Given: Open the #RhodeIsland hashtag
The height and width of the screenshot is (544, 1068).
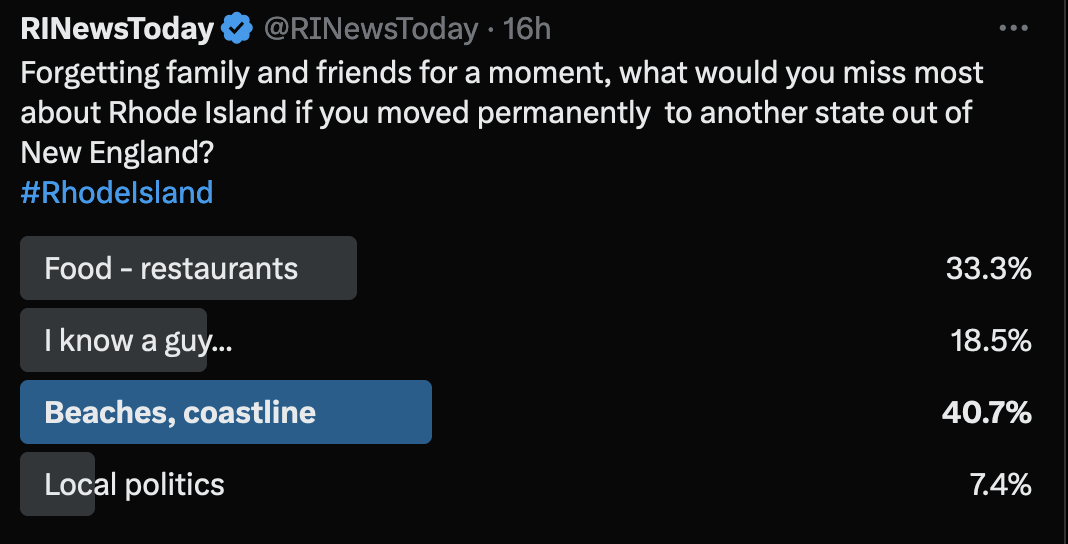Looking at the screenshot, I should (x=117, y=192).
